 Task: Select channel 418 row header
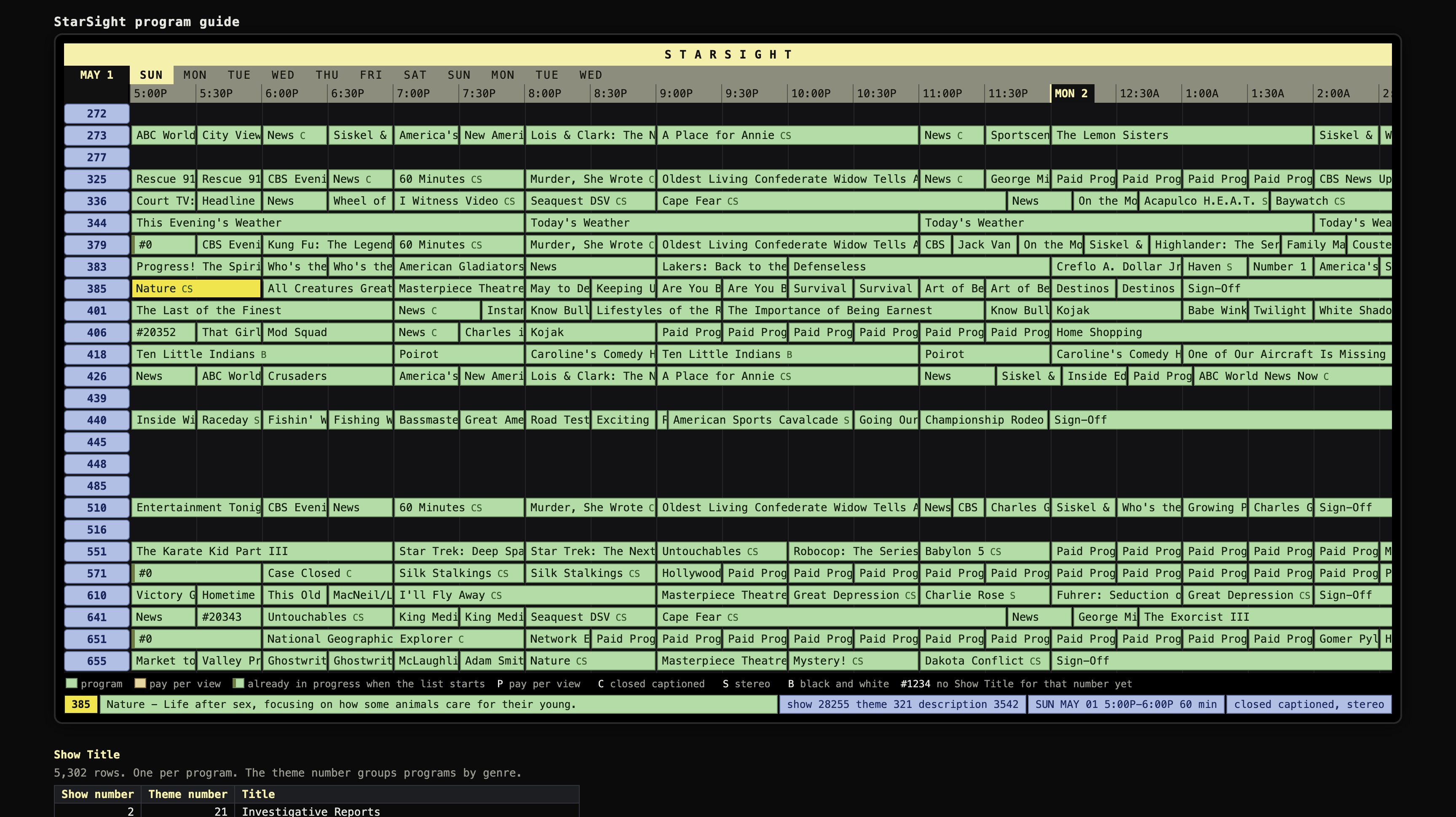coord(96,354)
